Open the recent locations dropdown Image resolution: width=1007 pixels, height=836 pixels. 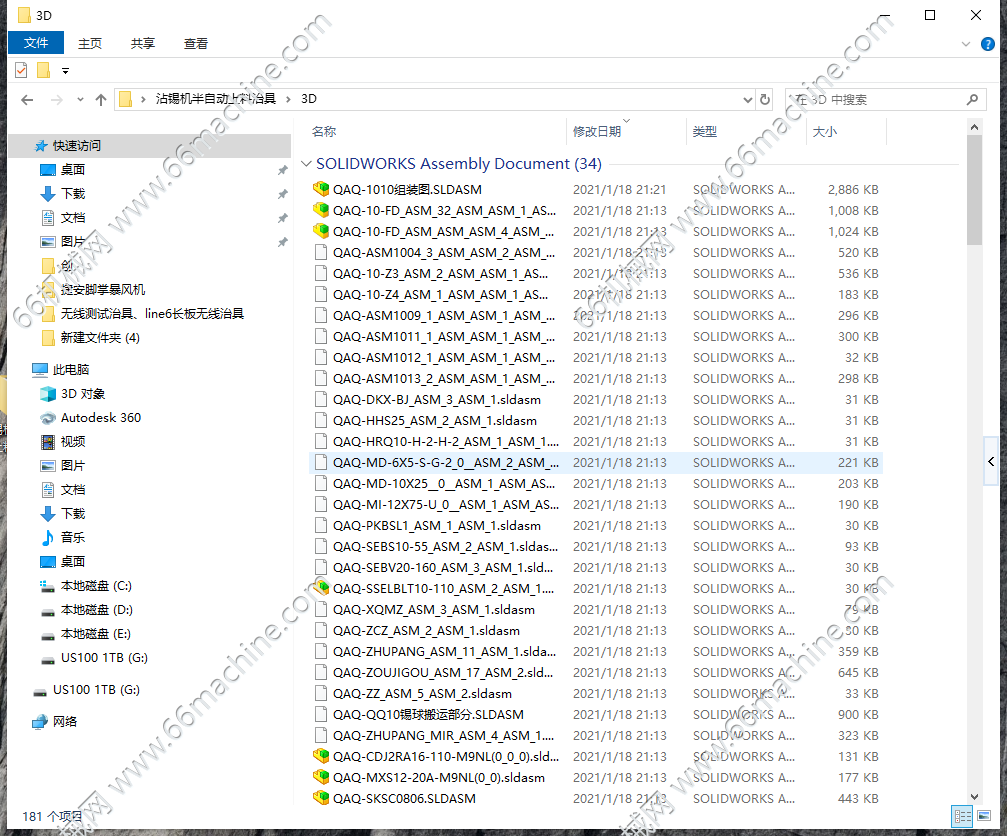pyautogui.click(x=80, y=100)
